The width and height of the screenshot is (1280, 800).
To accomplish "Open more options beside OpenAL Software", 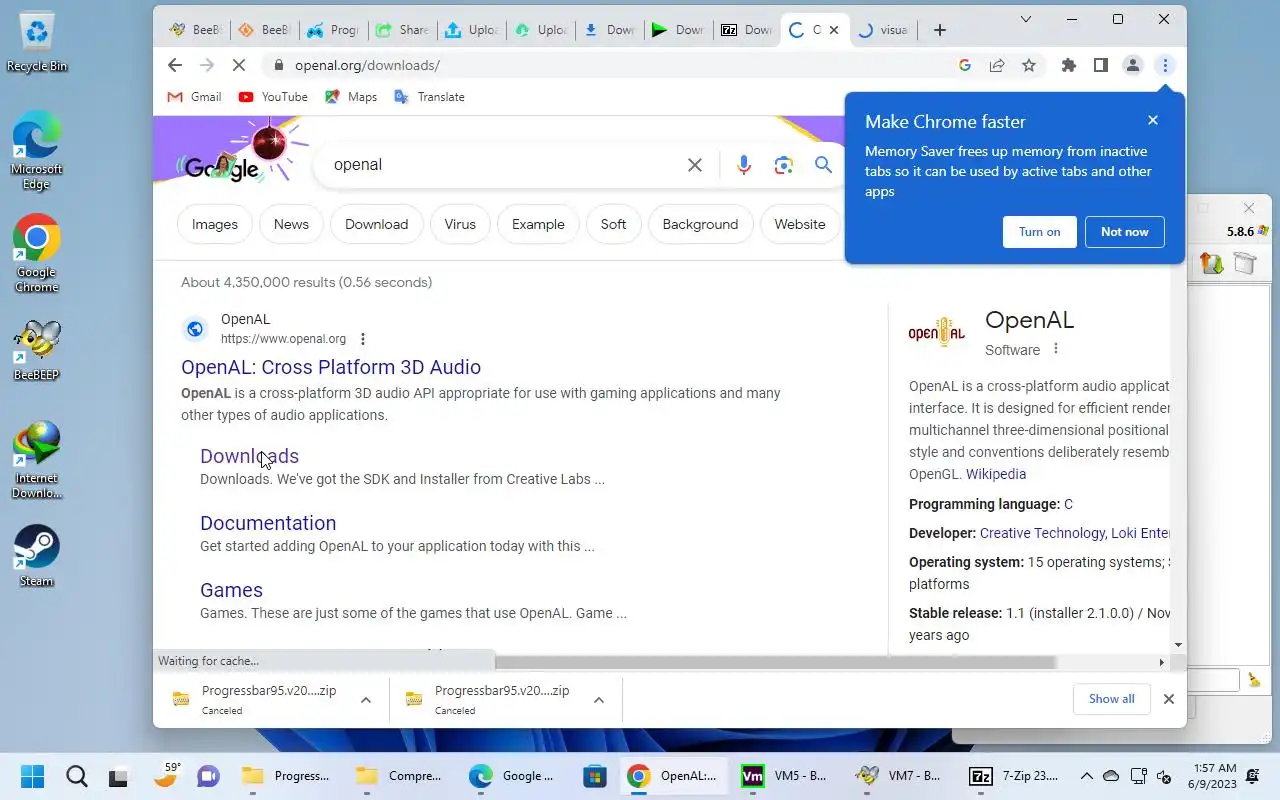I will (x=1056, y=349).
